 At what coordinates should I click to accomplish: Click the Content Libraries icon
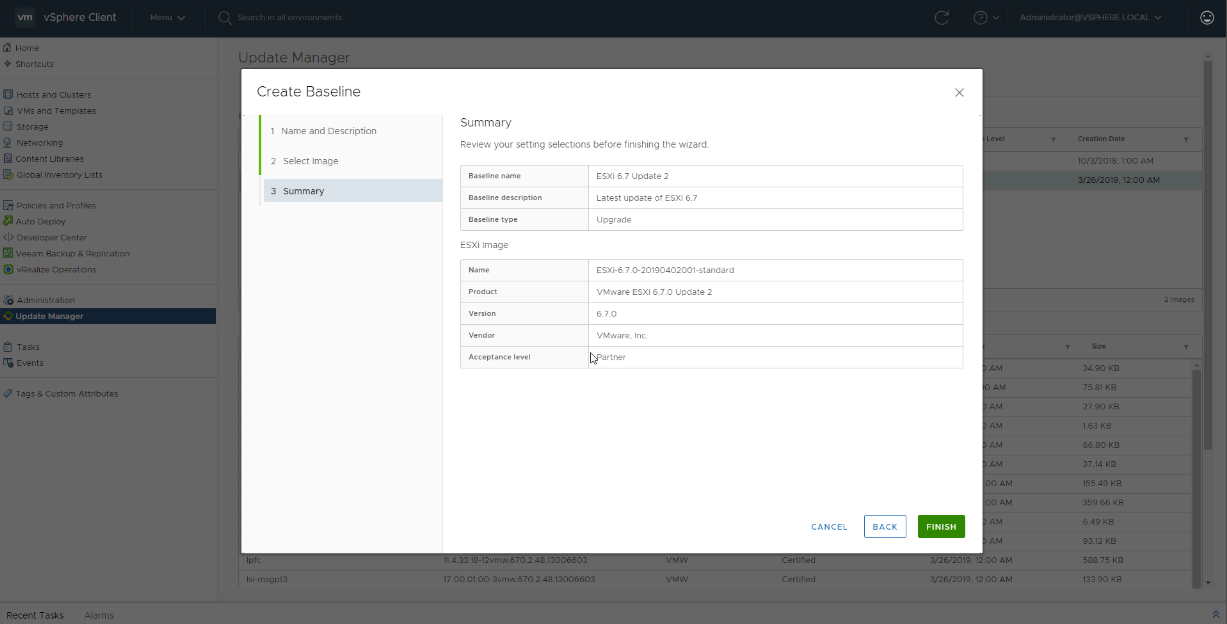[x=7, y=159]
